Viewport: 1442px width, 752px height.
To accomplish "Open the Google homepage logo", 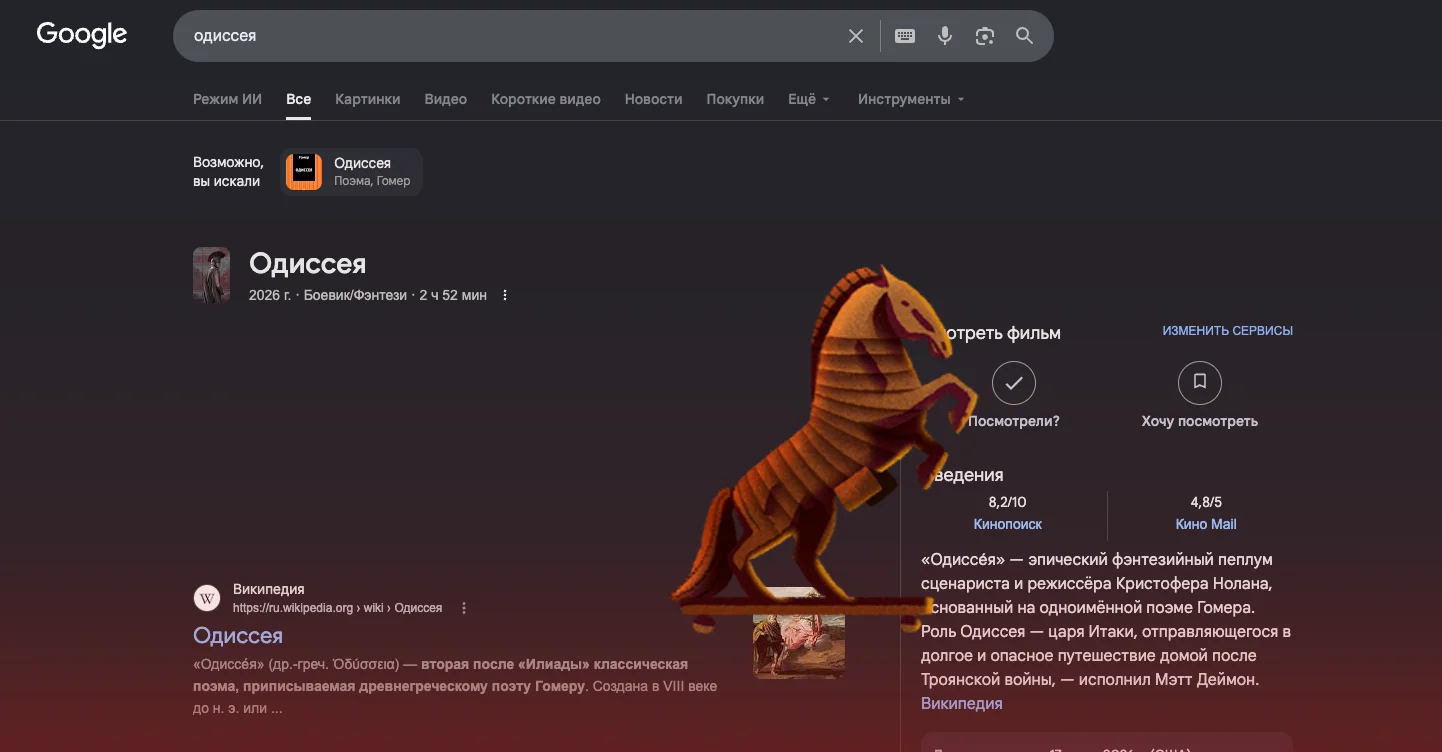I will coord(82,35).
